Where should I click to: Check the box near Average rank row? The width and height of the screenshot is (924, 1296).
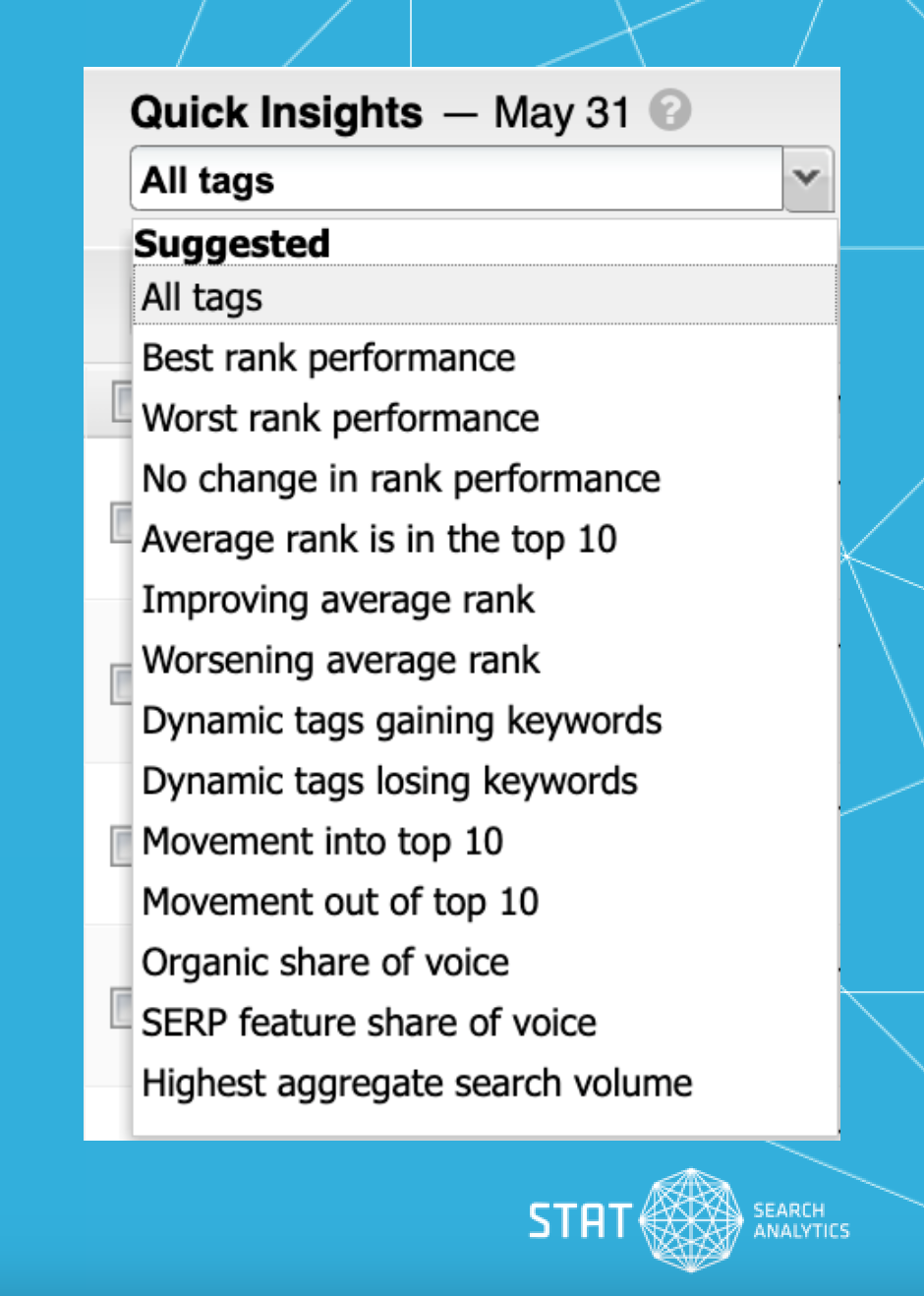click(118, 524)
